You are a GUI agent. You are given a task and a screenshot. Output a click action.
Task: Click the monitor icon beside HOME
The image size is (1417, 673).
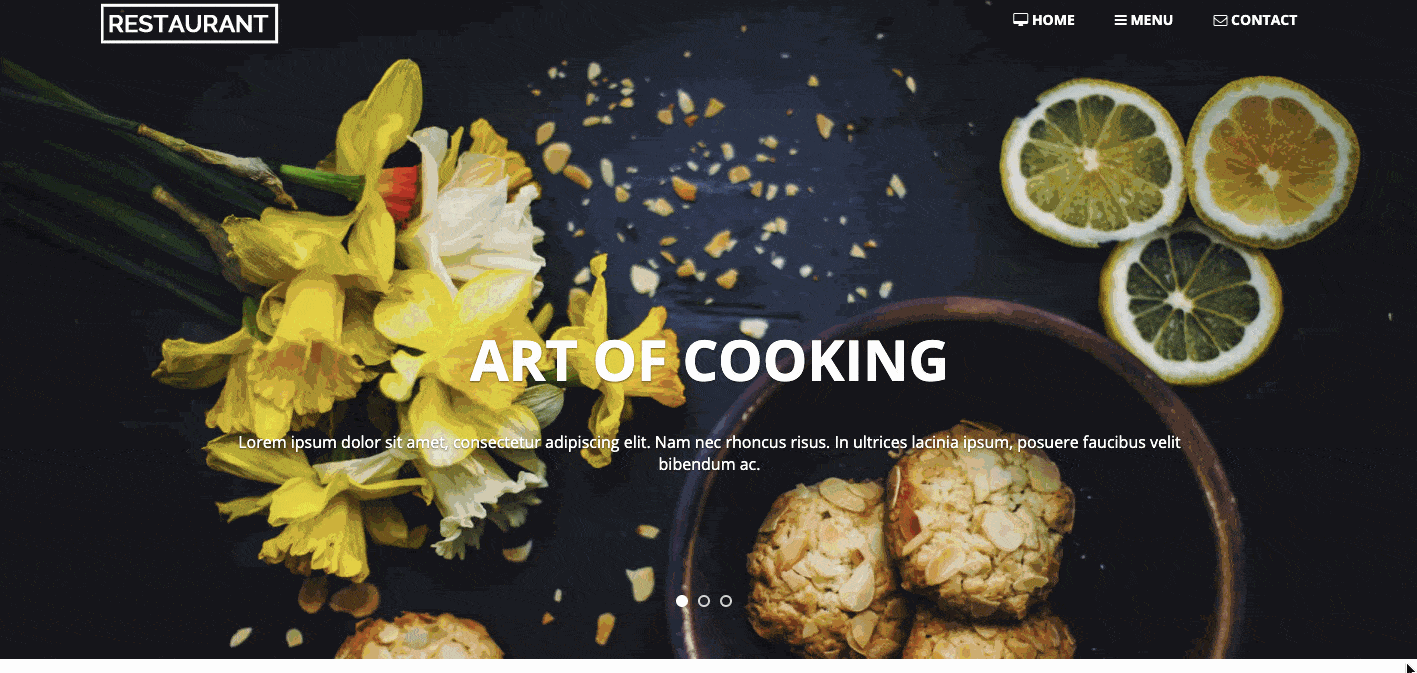click(x=1020, y=20)
